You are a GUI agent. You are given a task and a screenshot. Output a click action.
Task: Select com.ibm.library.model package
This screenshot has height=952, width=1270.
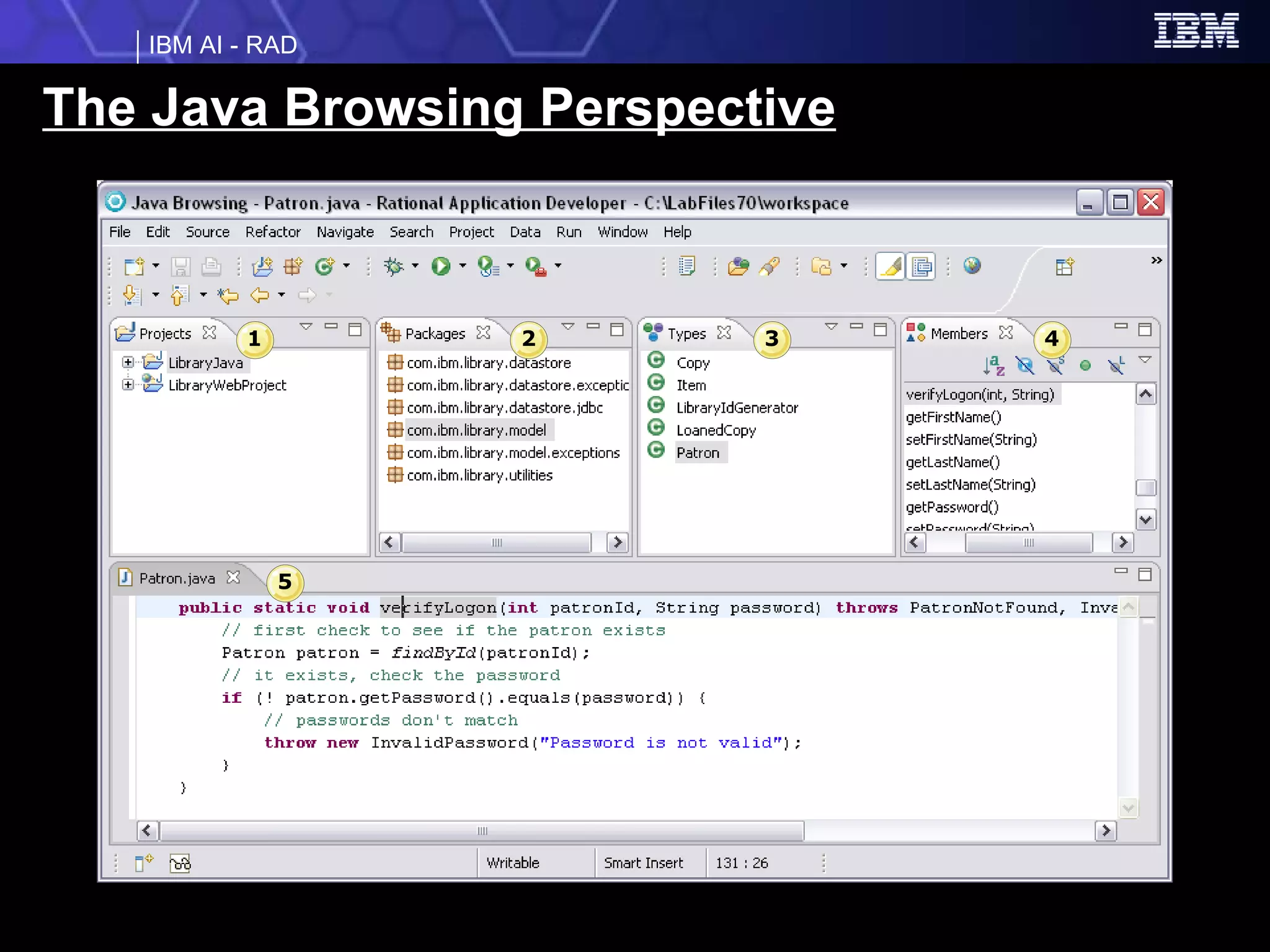pos(476,430)
